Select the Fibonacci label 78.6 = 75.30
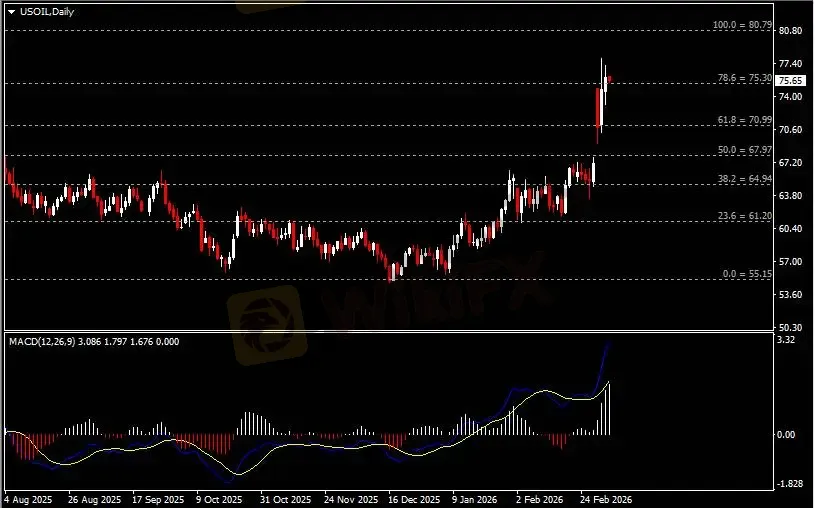Screen dimensions: 815x508 745,77
